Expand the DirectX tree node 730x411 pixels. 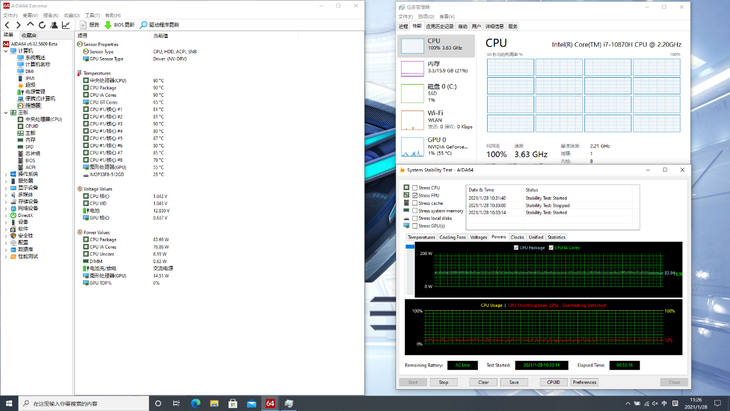click(x=6, y=215)
